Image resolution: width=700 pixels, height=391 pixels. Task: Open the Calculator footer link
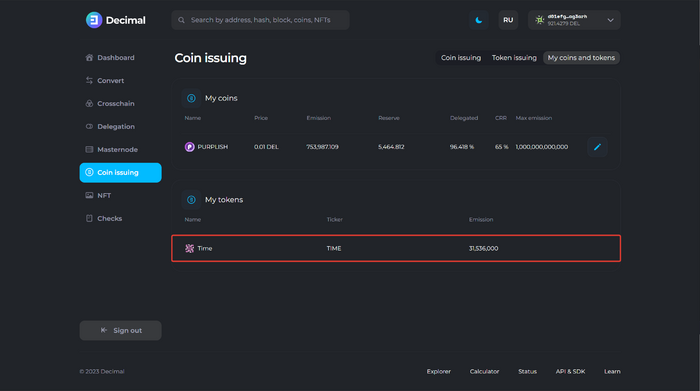pos(484,371)
